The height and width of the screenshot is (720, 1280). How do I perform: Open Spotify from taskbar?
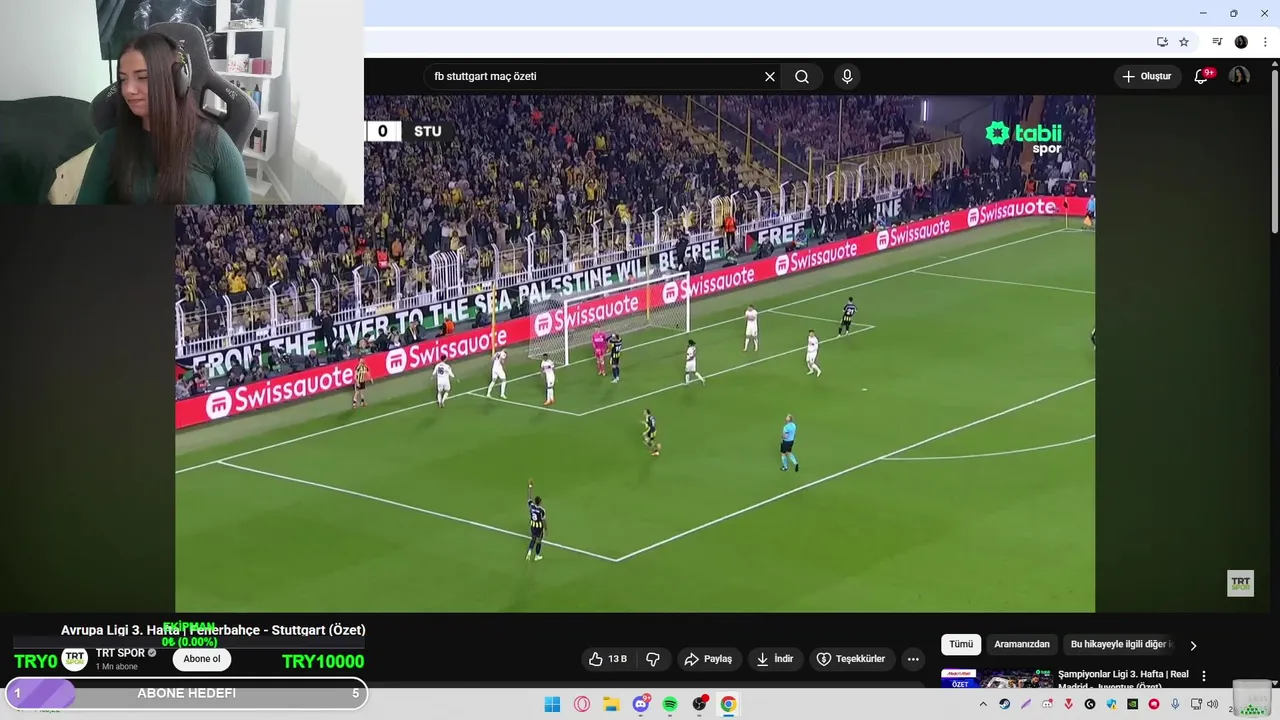(670, 704)
